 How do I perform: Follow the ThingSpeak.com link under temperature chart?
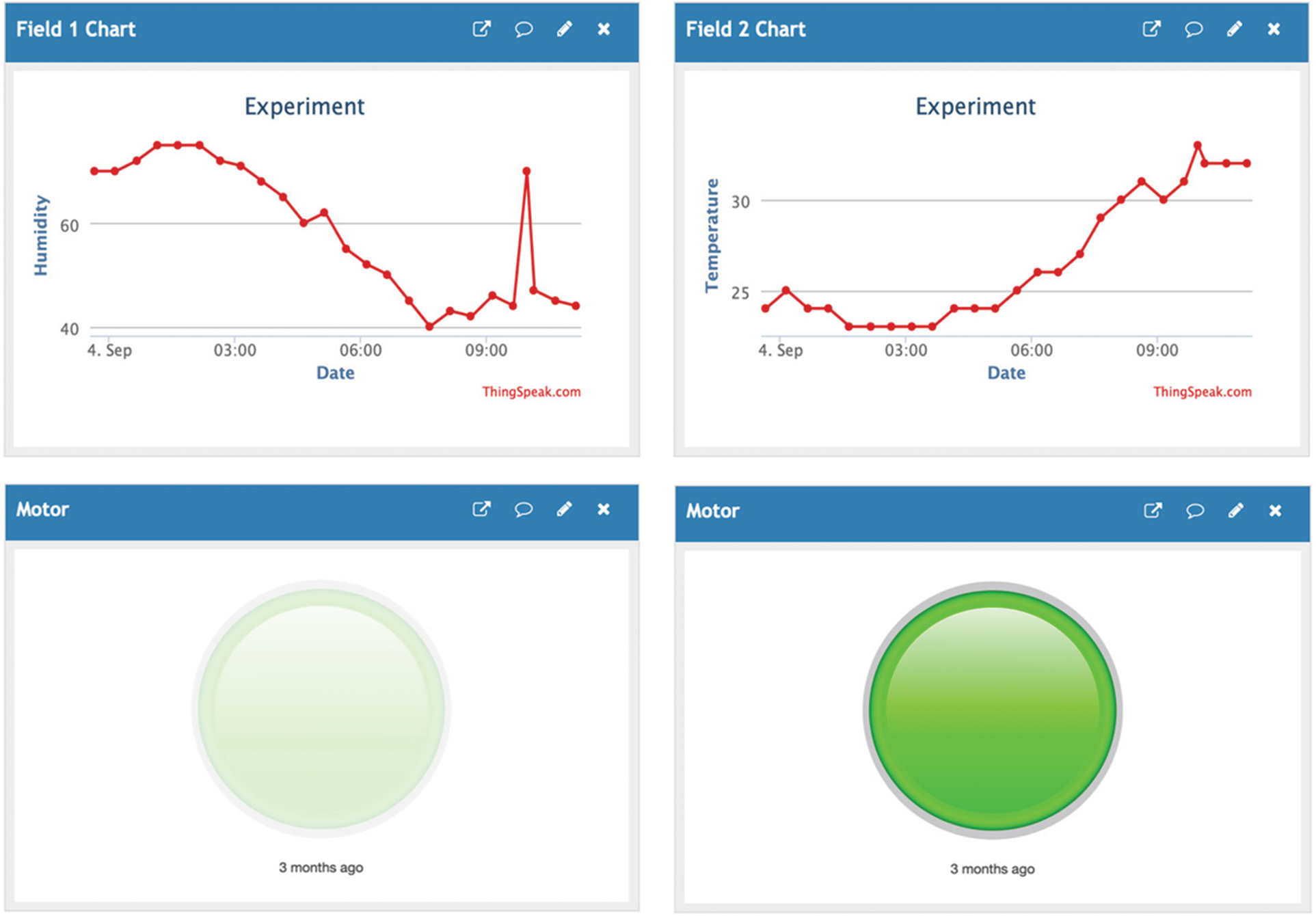pos(1201,392)
